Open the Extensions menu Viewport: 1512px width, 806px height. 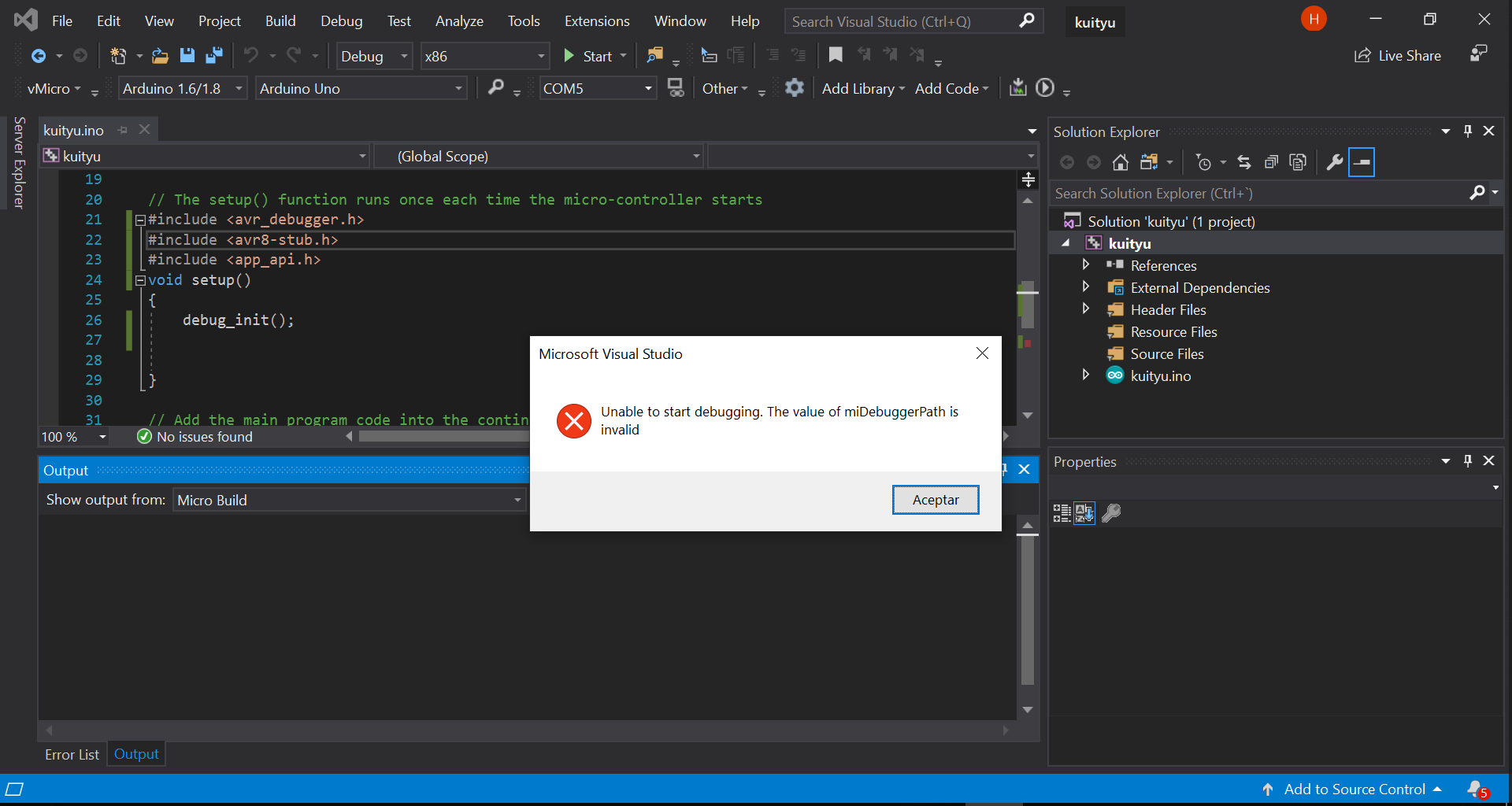[597, 21]
